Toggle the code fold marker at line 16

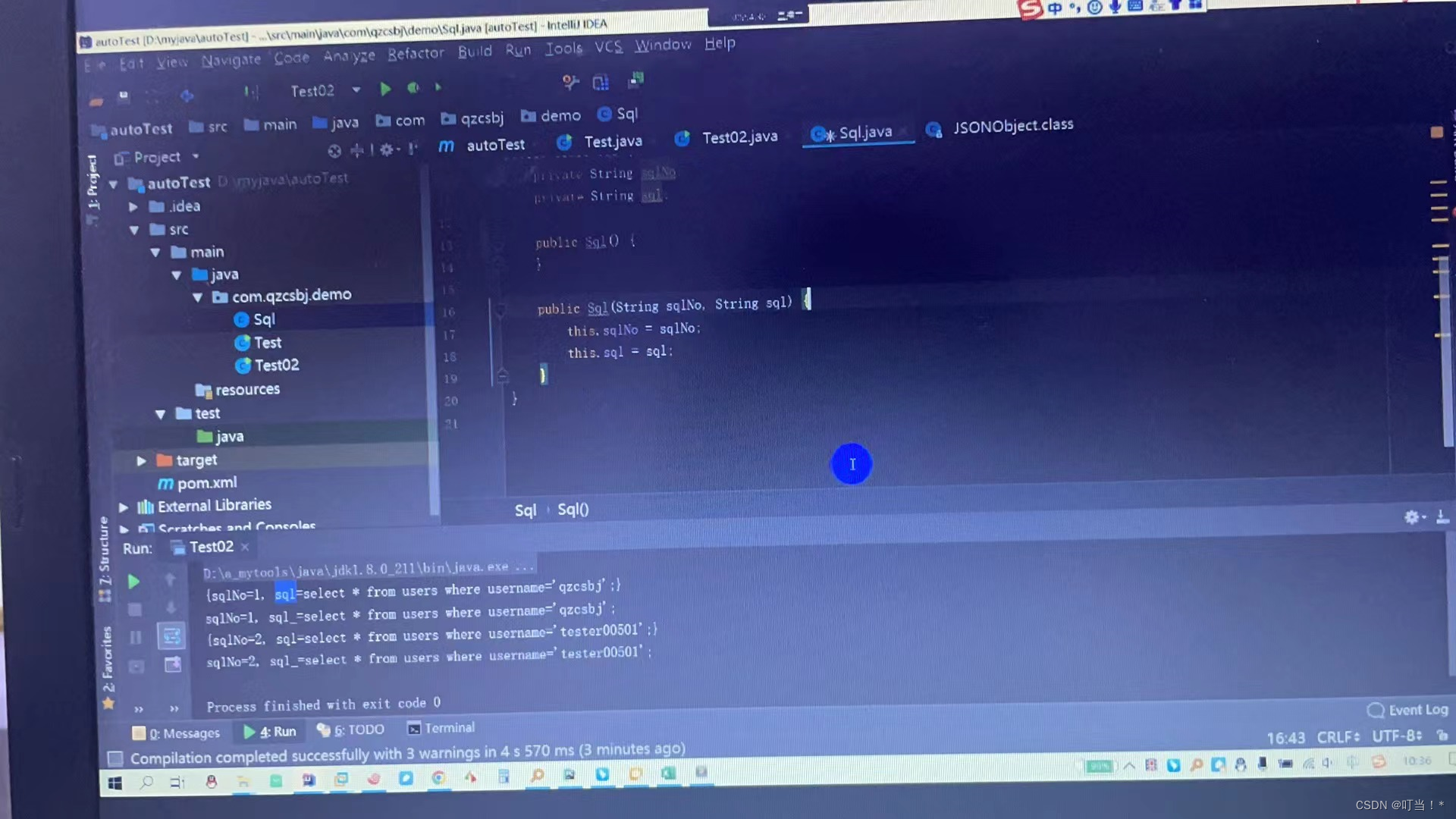point(500,309)
